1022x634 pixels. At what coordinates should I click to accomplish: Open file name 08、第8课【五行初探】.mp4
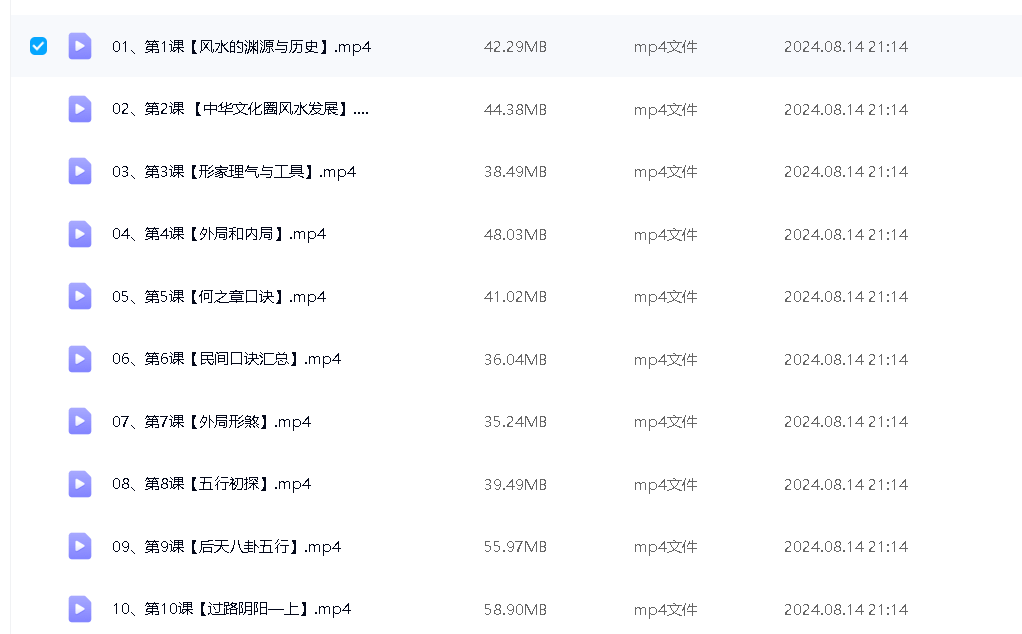point(211,484)
